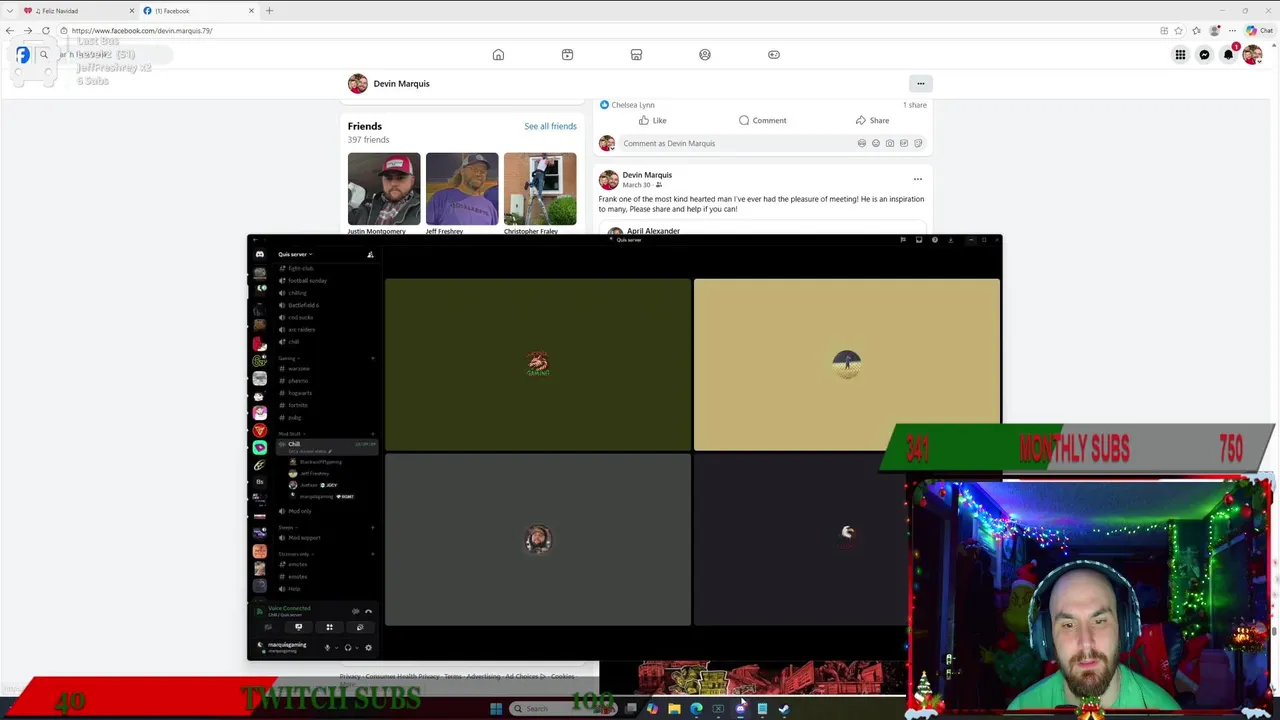Viewport: 1280px width, 720px height.
Task: Open post options for Devin Marquis post
Action: click(x=917, y=179)
